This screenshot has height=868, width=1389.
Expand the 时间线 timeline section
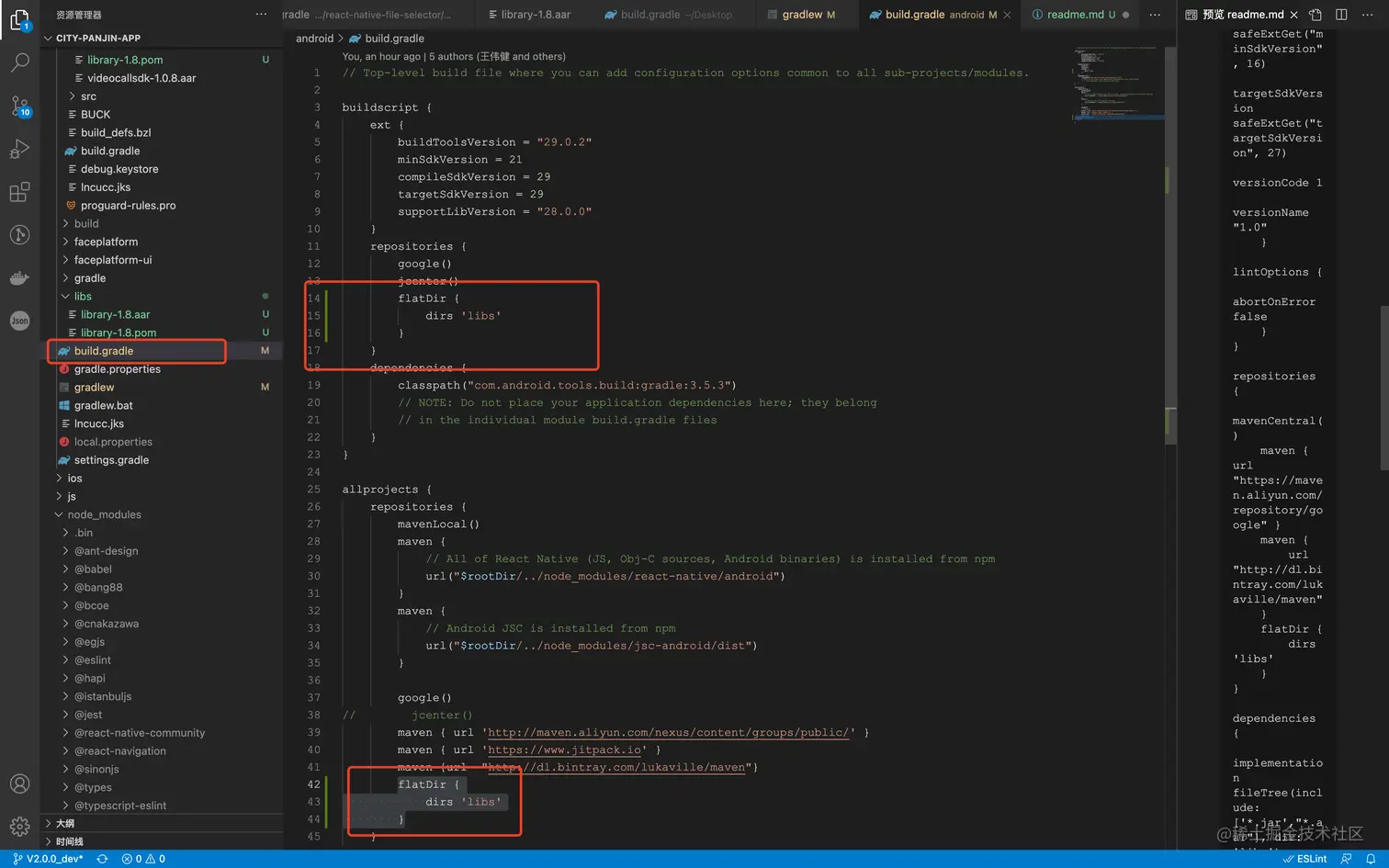point(69,841)
